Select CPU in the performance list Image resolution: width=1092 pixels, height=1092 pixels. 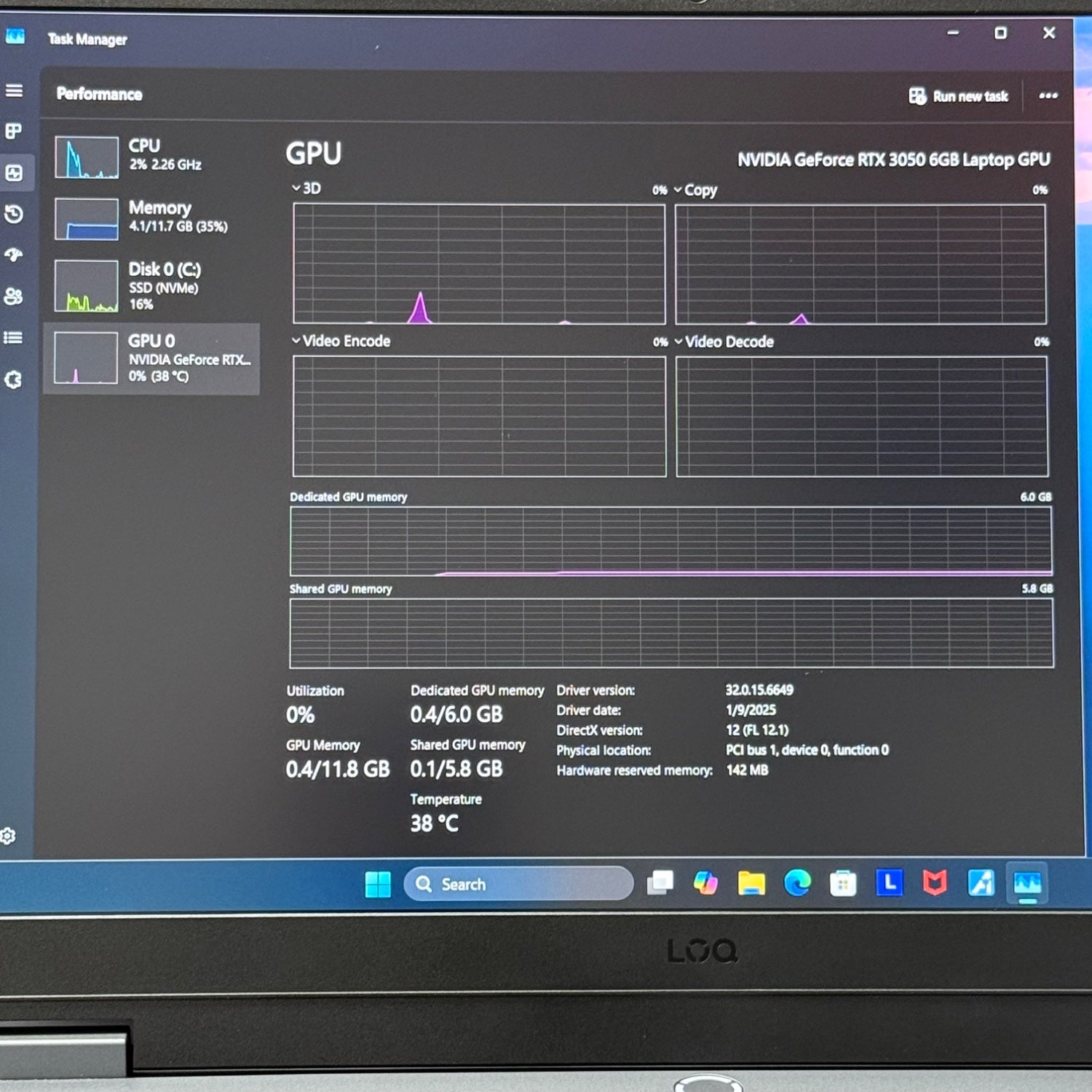[151, 157]
